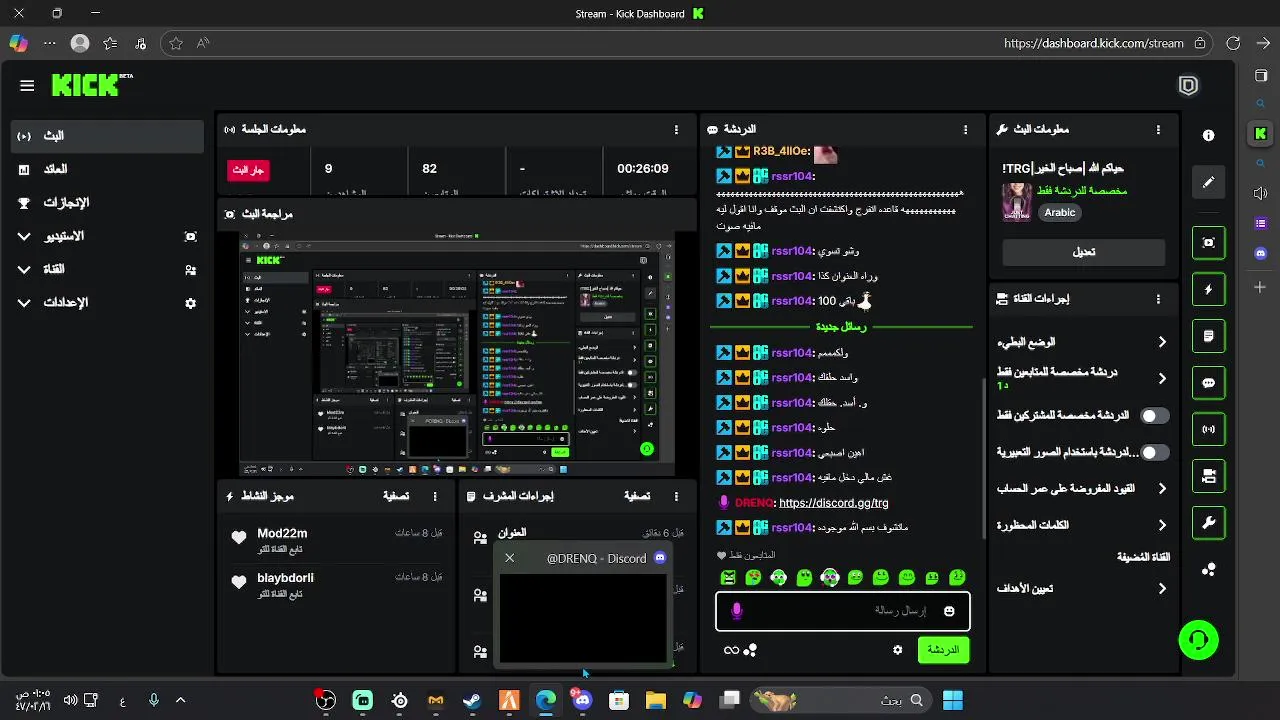The height and width of the screenshot is (720, 1280).
Task: Click blaybdorli in activity feed
Action: click(x=285, y=578)
